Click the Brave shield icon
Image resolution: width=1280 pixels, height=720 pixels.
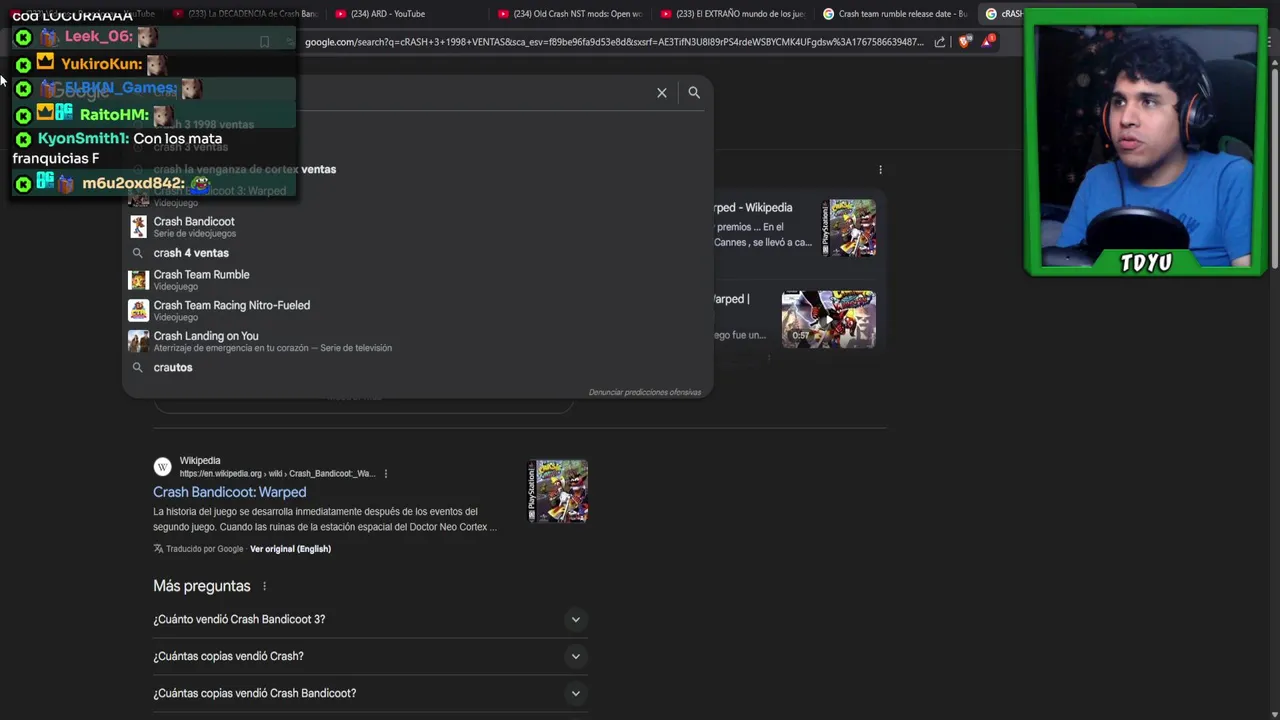point(964,42)
